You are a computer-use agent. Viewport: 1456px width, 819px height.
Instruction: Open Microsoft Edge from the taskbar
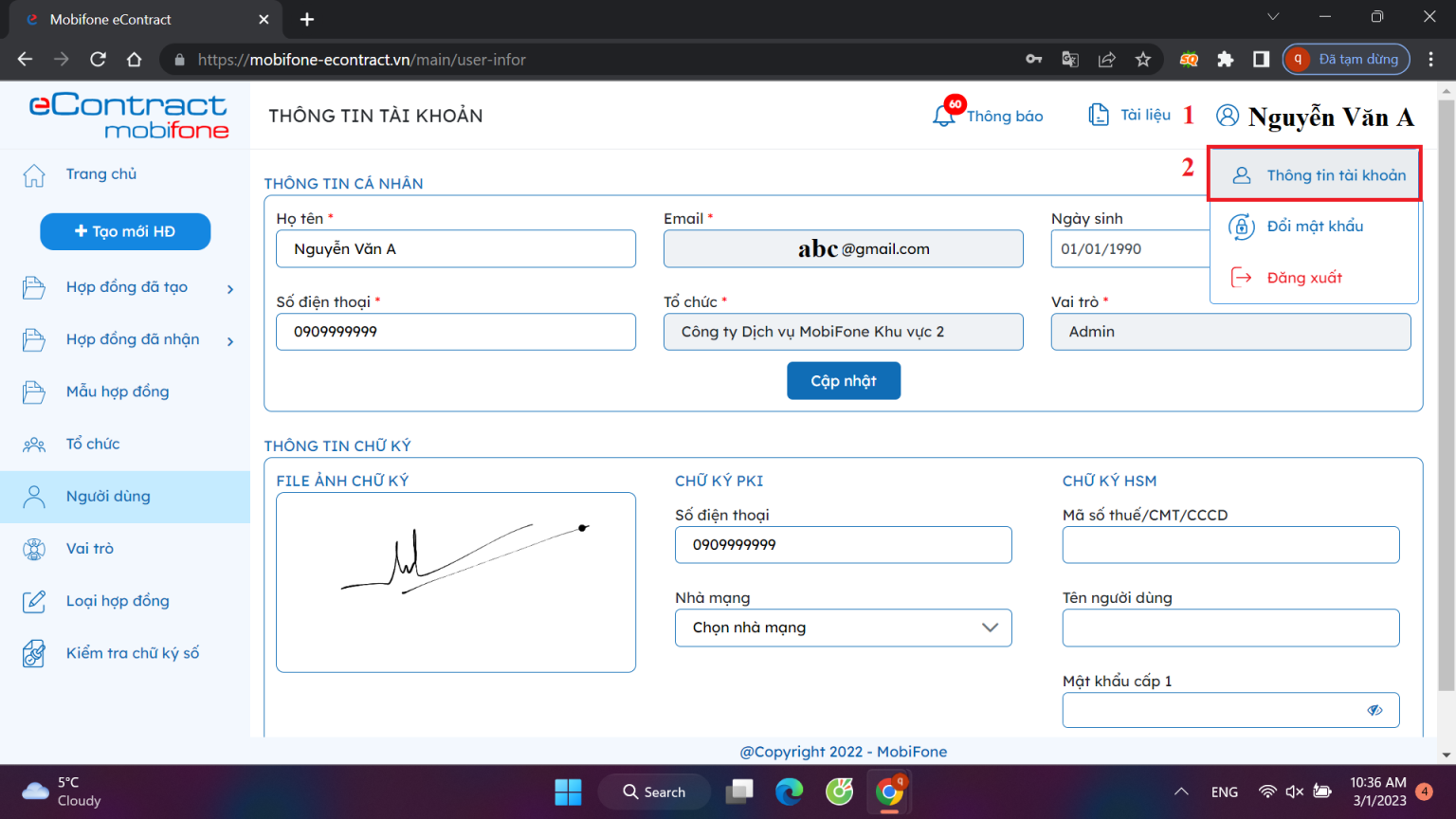789,792
